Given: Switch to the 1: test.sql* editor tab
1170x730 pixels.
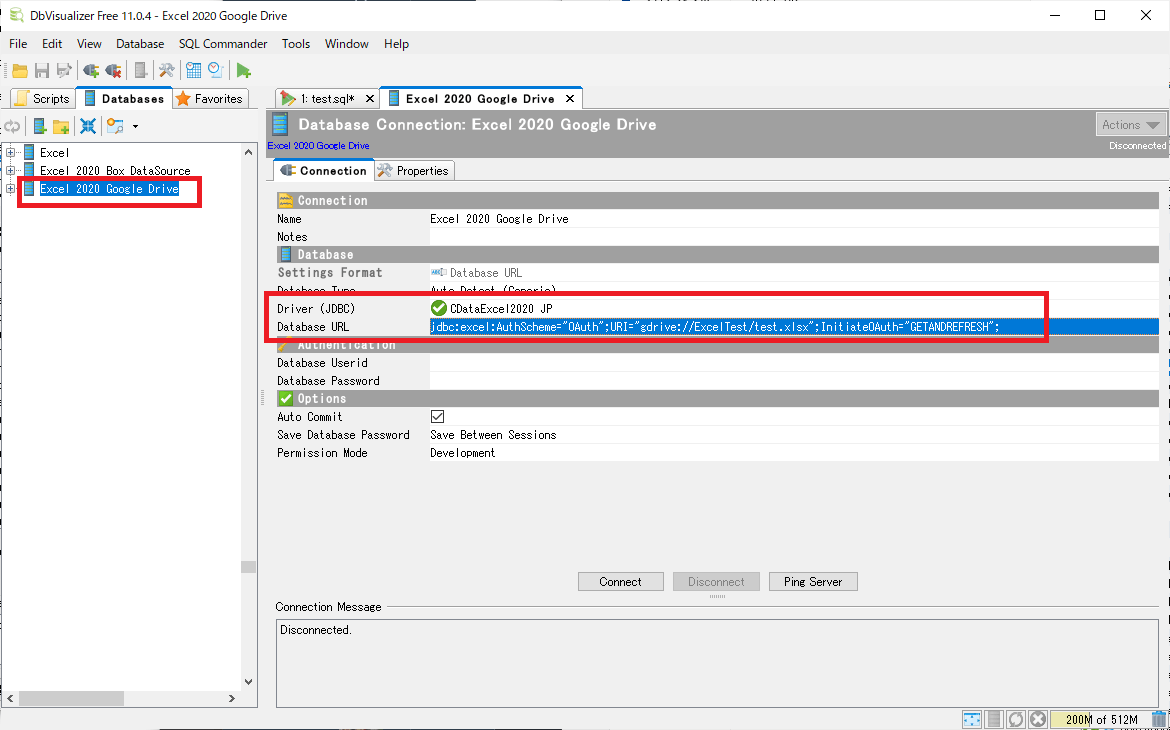Looking at the screenshot, I should pyautogui.click(x=327, y=99).
